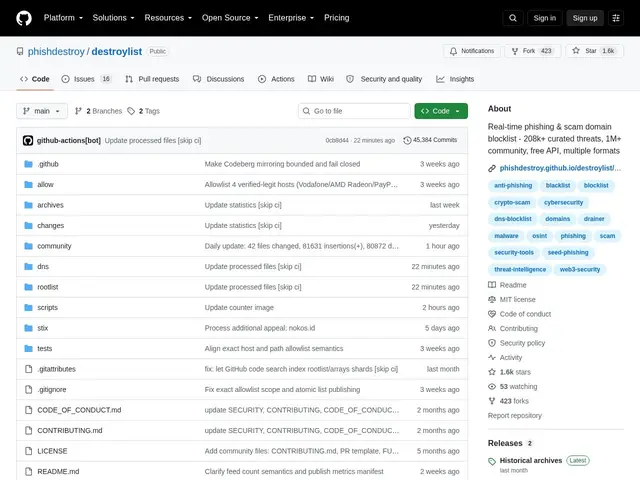This screenshot has width=640, height=480.
Task: Open the Security policy link in About
Action: pyautogui.click(x=522, y=343)
